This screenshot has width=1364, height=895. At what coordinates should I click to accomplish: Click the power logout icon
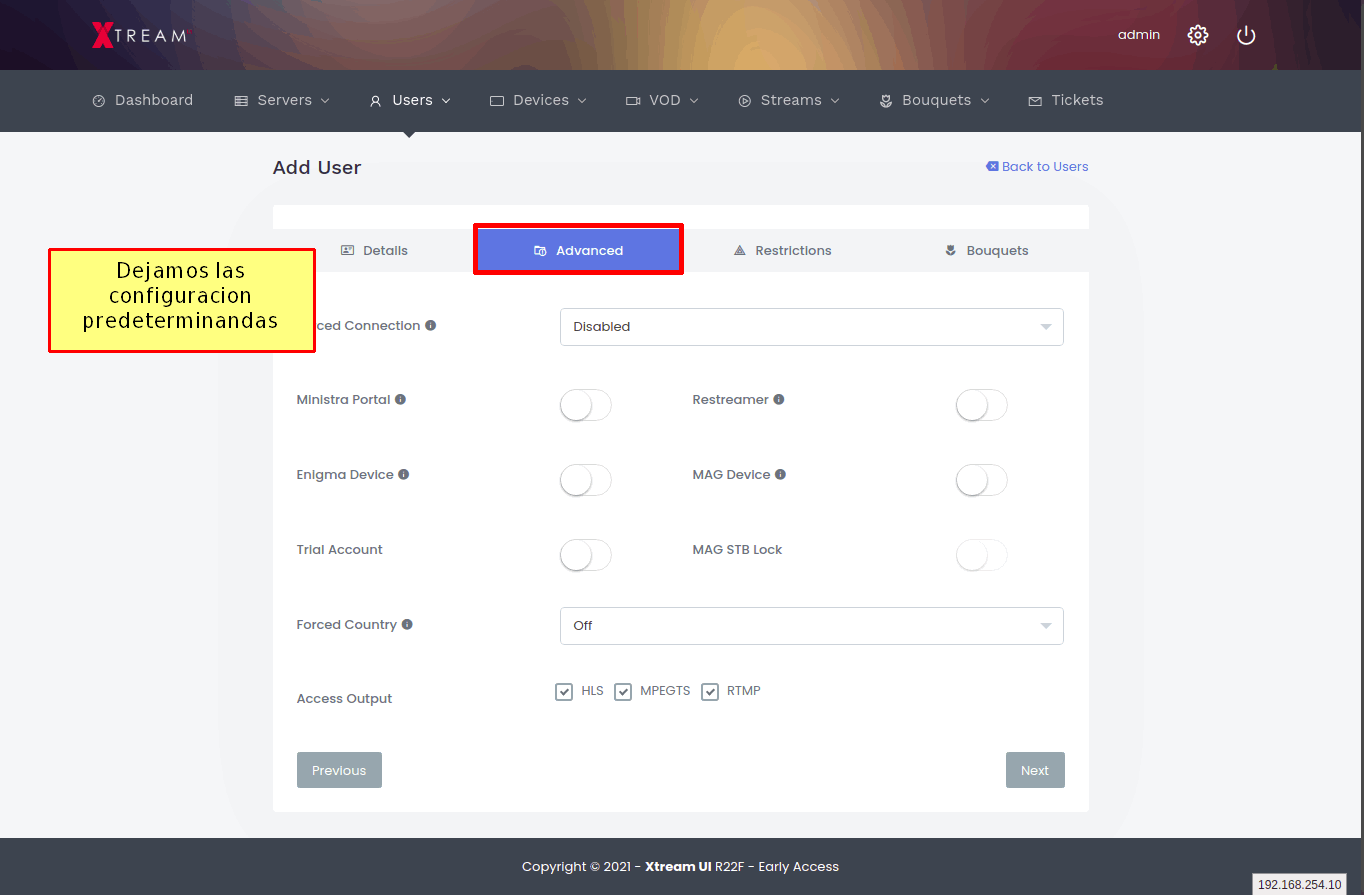pyautogui.click(x=1245, y=35)
